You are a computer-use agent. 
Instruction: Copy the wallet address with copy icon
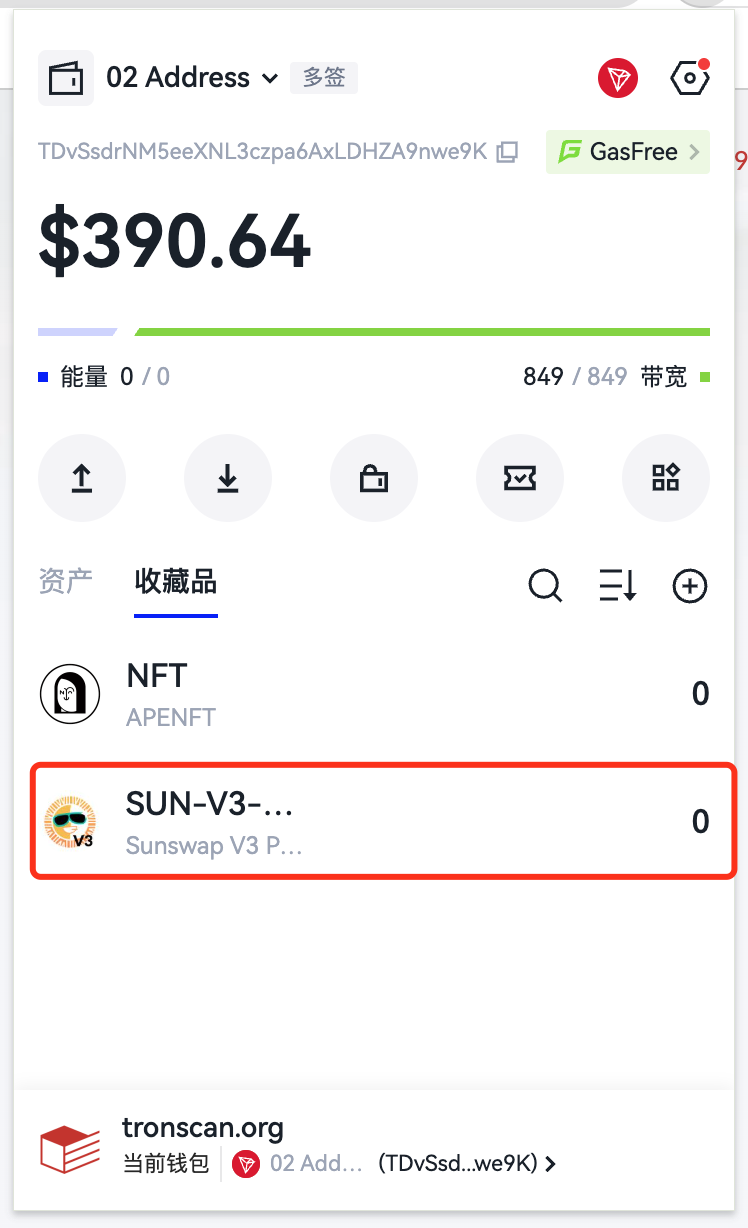[508, 152]
